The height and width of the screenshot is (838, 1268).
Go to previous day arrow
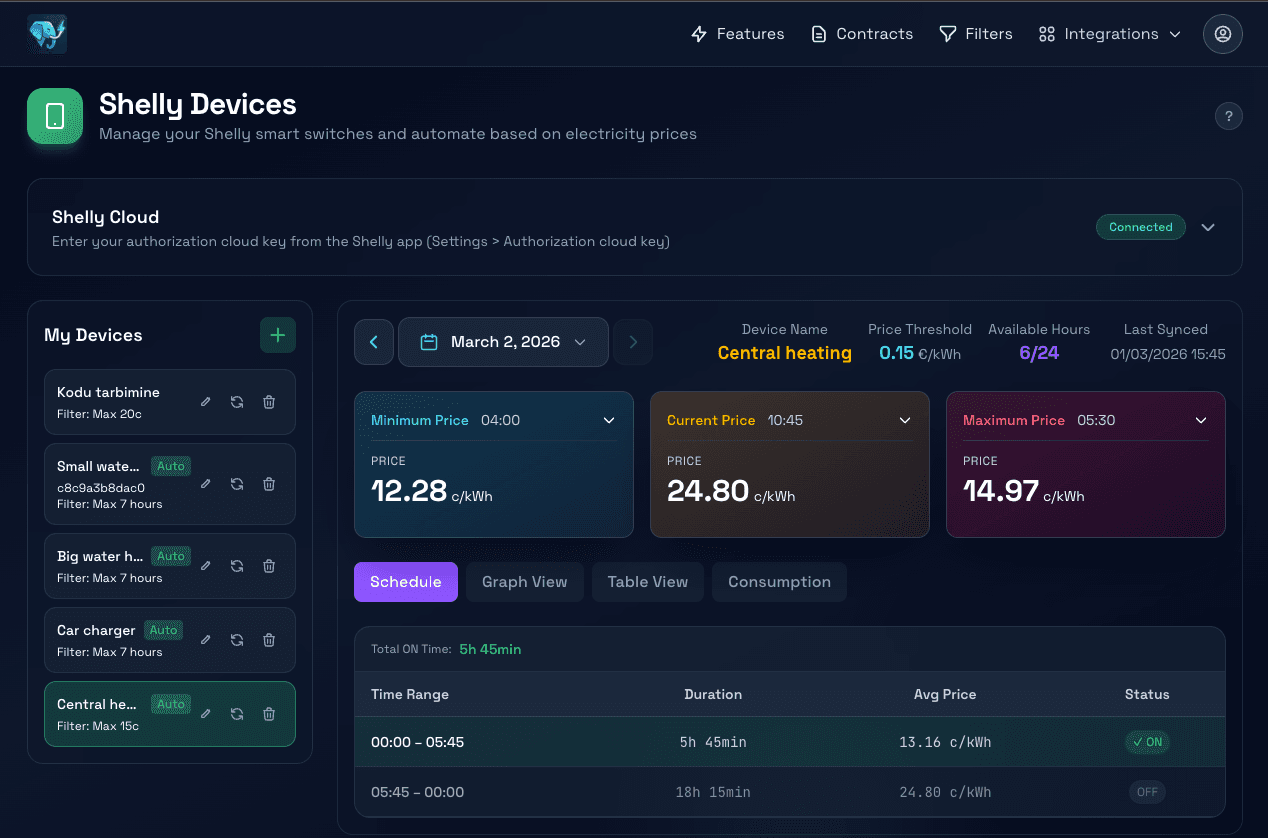(374, 342)
